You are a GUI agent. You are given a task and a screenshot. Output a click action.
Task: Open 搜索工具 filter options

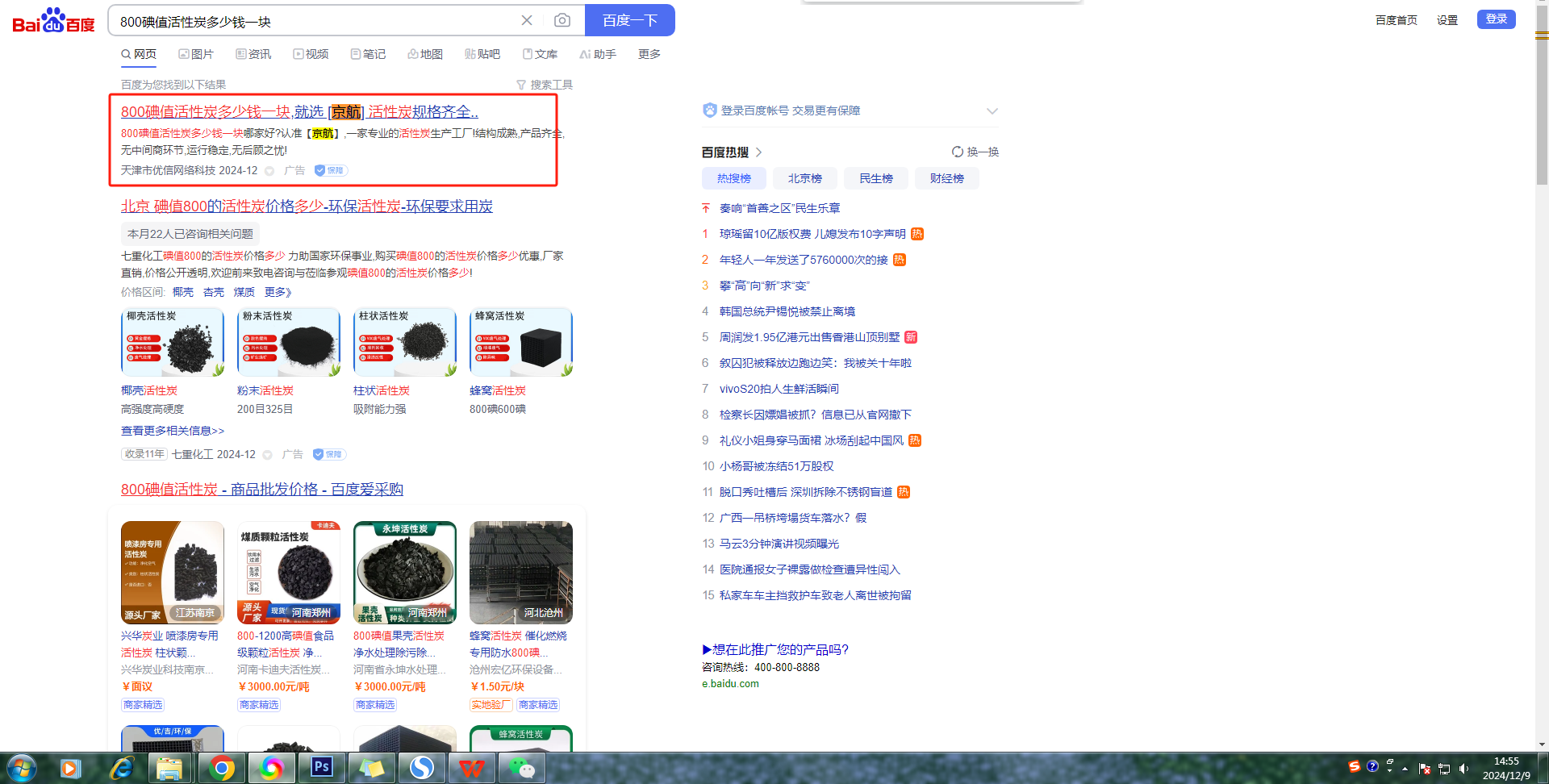point(545,85)
